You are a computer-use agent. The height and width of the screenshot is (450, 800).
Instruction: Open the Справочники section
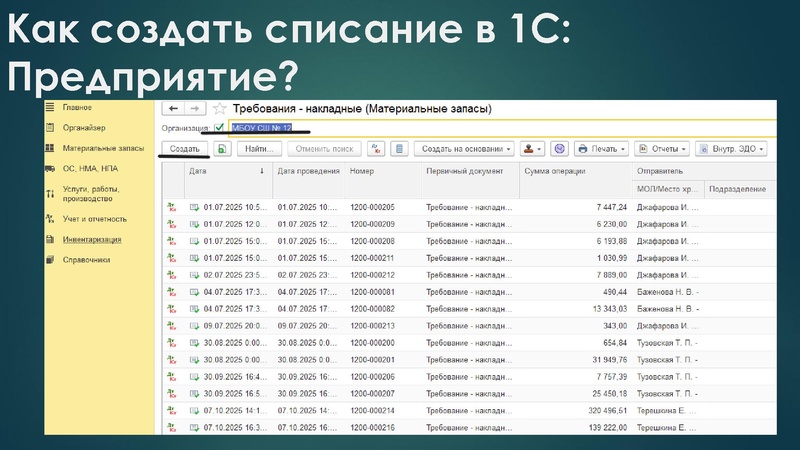tap(86, 260)
